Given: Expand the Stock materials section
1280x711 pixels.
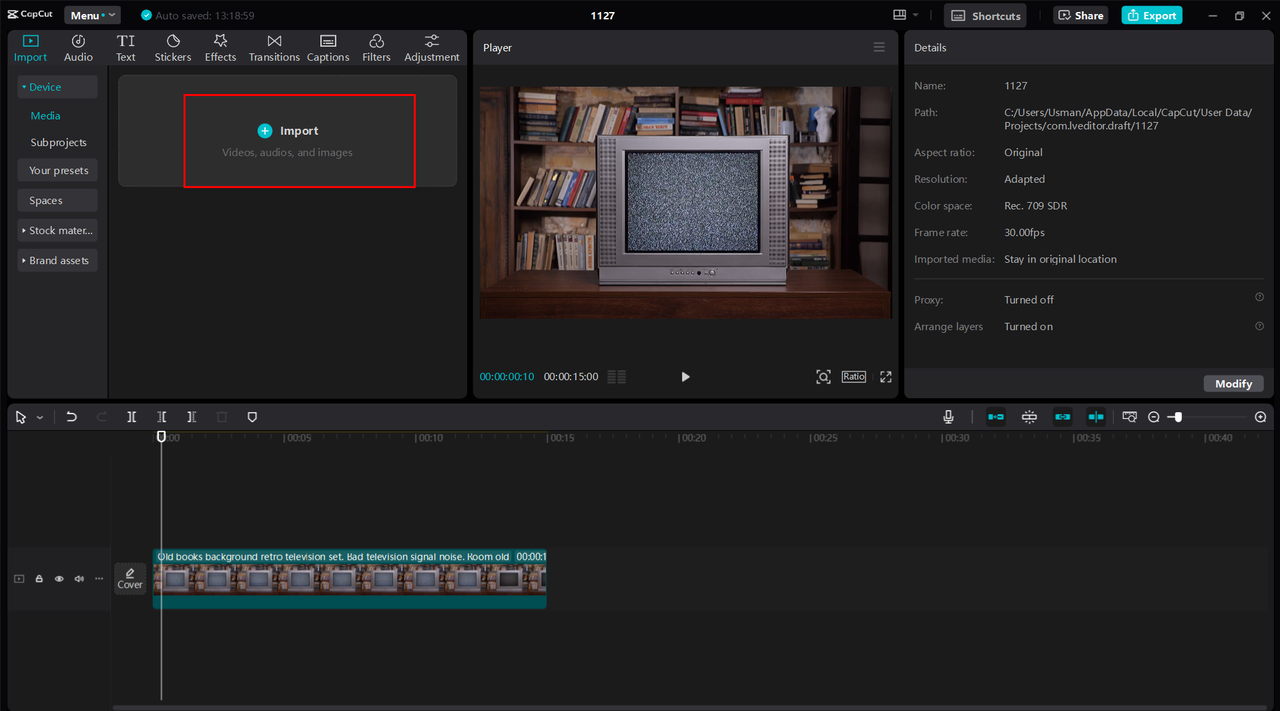Looking at the screenshot, I should tap(57, 230).
